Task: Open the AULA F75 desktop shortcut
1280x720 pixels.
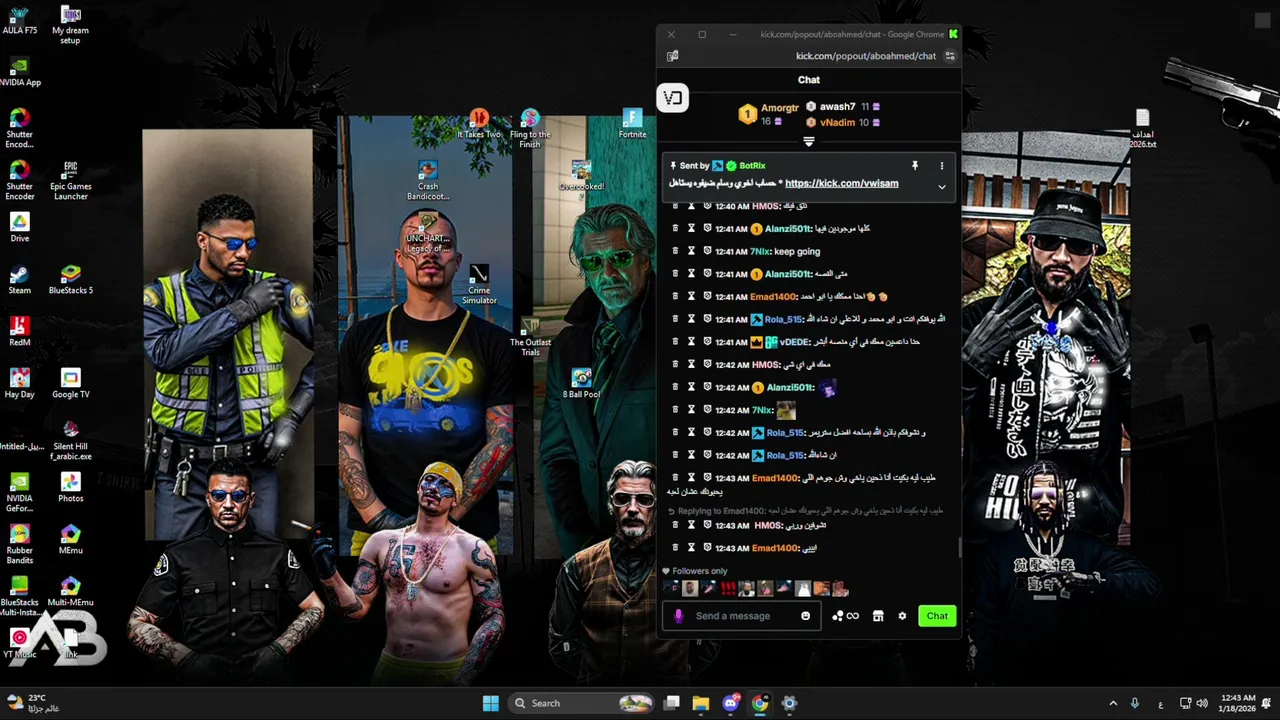Action: (19, 20)
